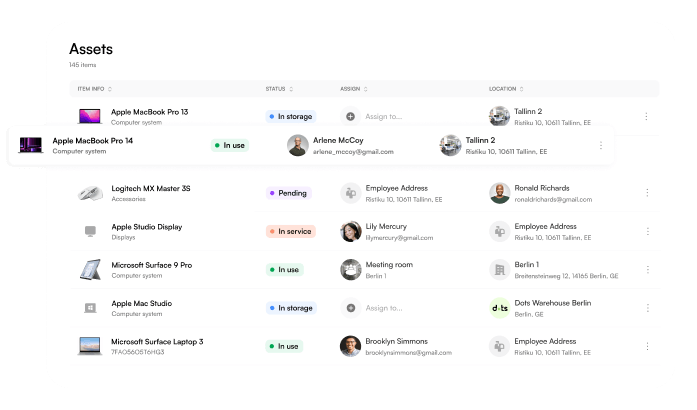Image resolution: width=697 pixels, height=410 pixels.
Task: Sort by the ITEM INFO column arrows
Action: click(110, 89)
